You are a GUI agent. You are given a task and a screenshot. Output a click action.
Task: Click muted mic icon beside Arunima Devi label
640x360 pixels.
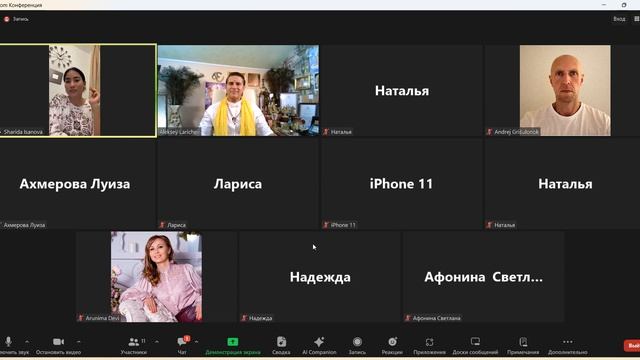pyautogui.click(x=81, y=318)
